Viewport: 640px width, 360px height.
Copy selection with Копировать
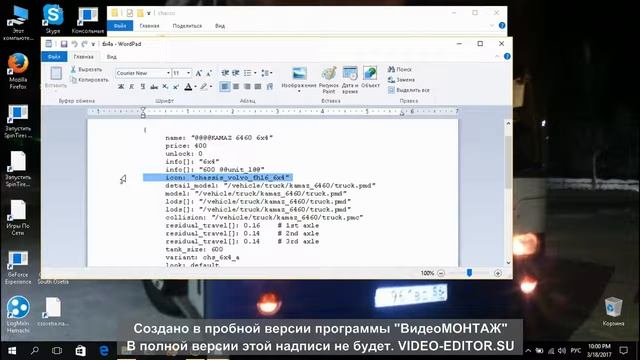89,80
